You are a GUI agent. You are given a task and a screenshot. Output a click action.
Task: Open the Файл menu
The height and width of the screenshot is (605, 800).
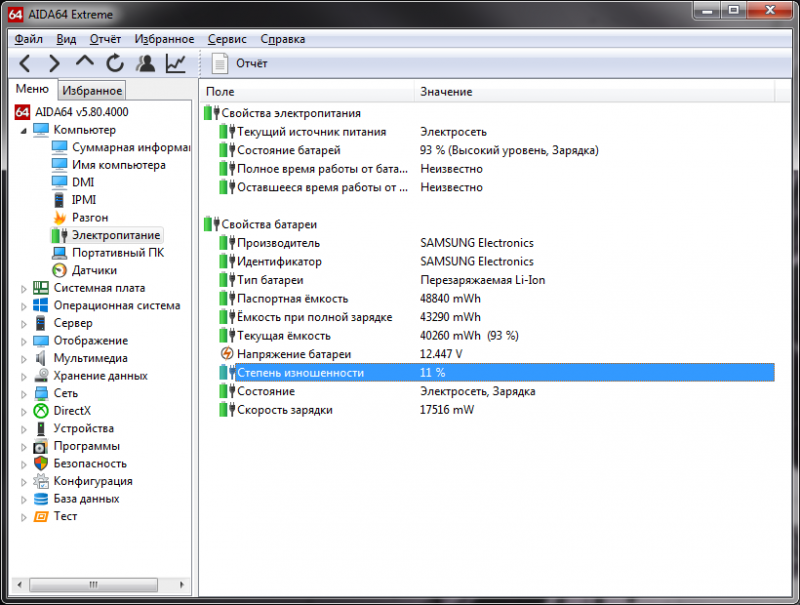29,39
